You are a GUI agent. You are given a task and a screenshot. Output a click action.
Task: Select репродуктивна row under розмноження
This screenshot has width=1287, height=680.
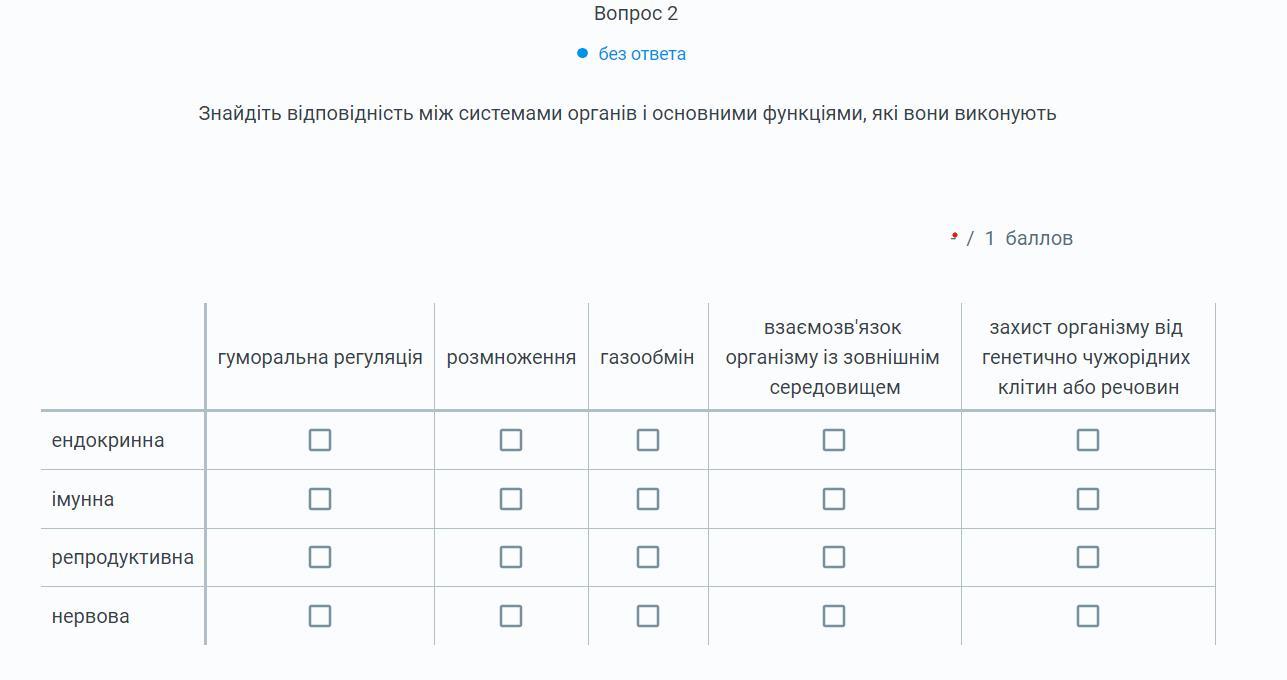[x=511, y=557]
